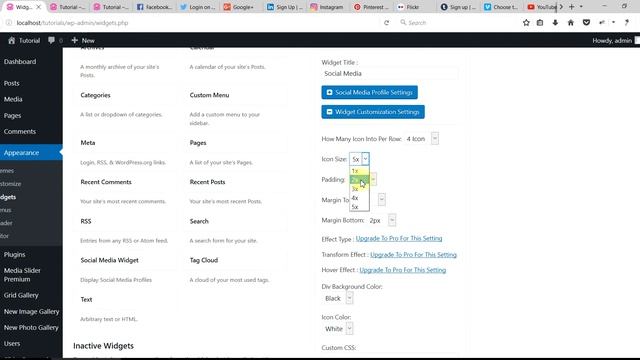Click the site info icon in address bar
Viewport: 640px width, 360px height.
[9, 23]
